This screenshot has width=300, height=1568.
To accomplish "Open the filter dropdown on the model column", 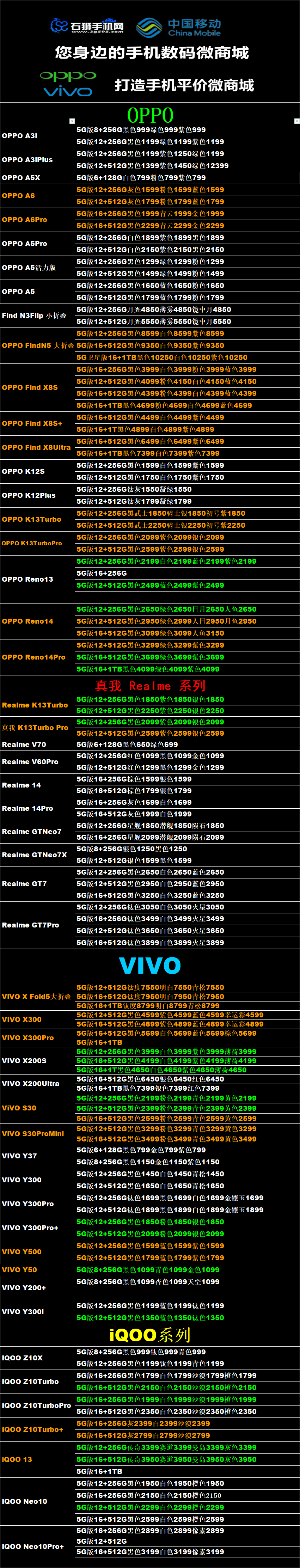I will 72,121.
